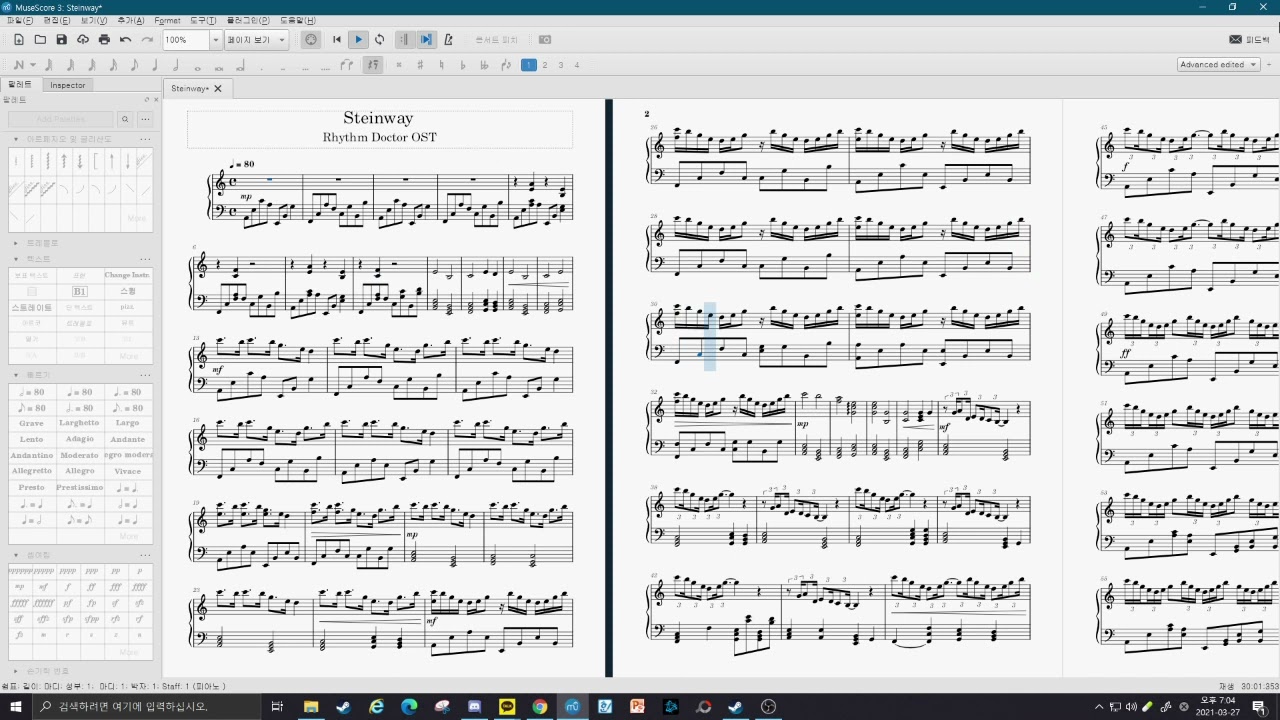Toggle play repeats button
Image resolution: width=1280 pixels, height=720 pixels.
point(404,40)
